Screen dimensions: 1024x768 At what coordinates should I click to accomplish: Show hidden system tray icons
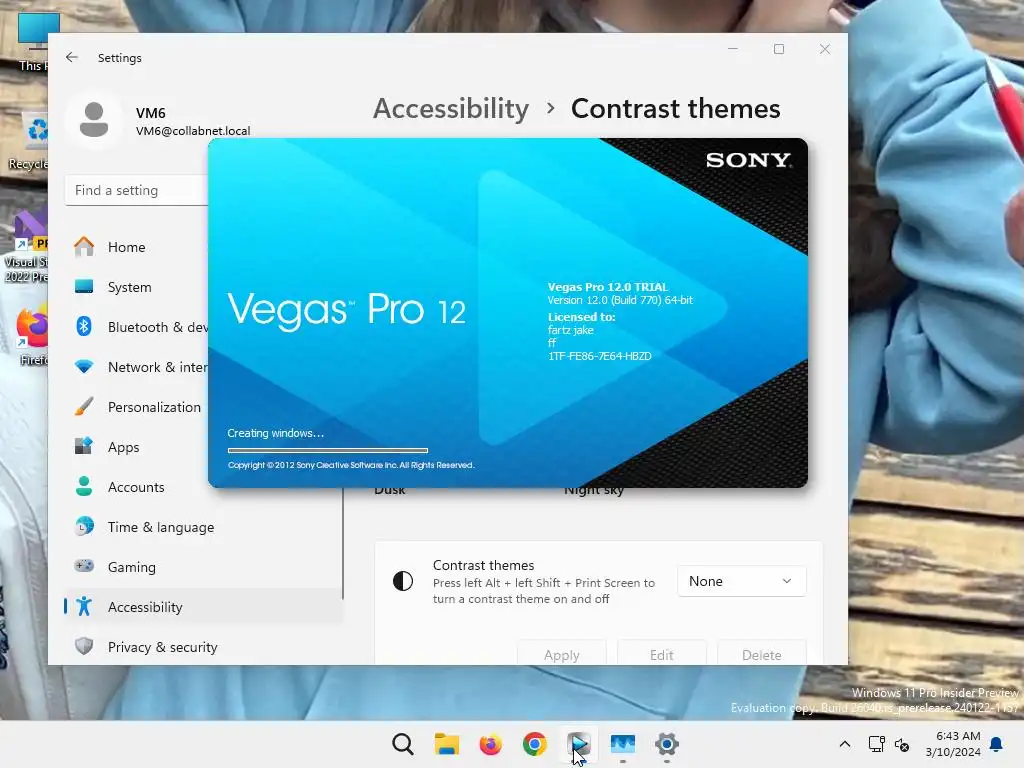coord(844,744)
